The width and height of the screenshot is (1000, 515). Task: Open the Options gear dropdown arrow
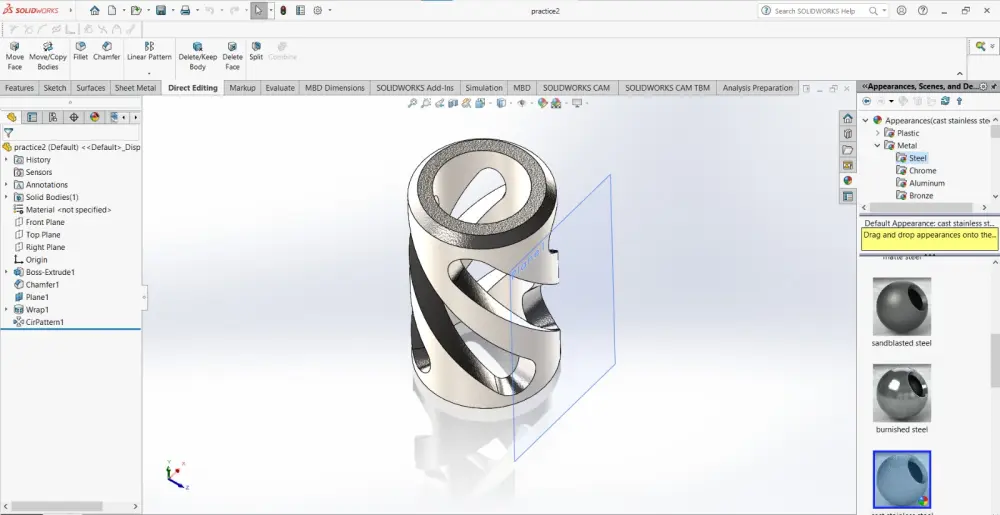pyautogui.click(x=330, y=10)
